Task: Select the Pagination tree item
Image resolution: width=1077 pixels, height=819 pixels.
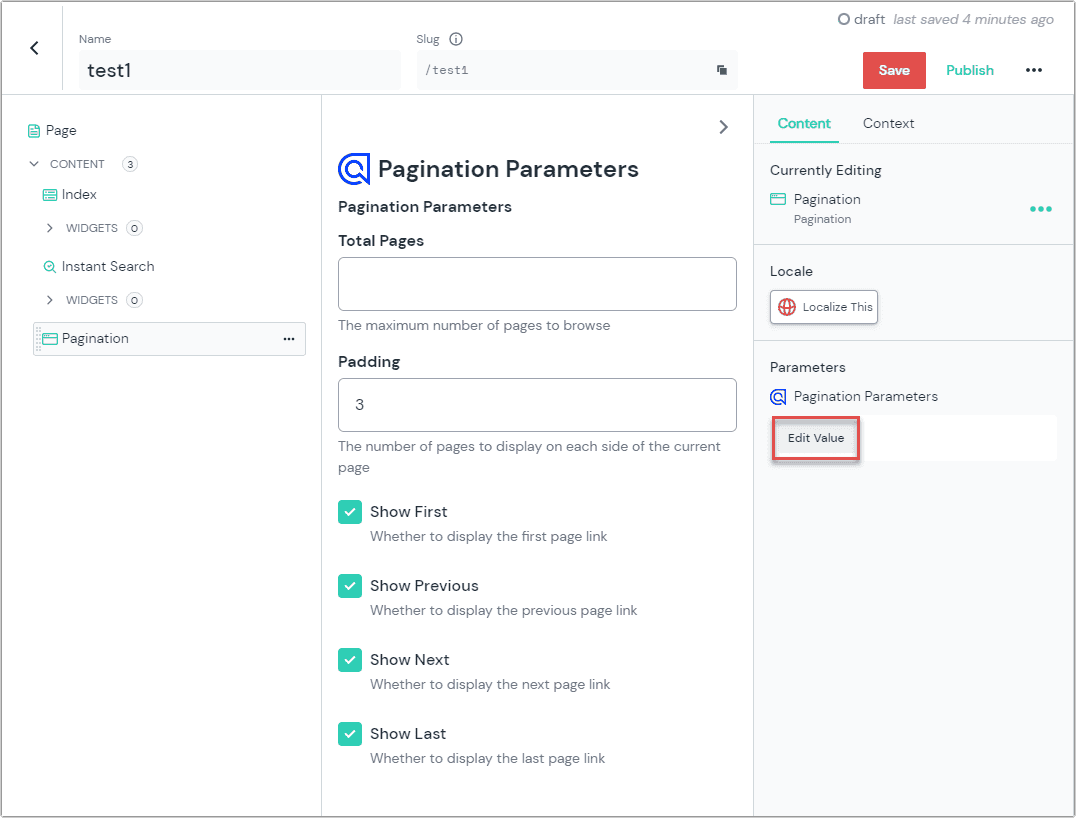Action: (x=169, y=339)
